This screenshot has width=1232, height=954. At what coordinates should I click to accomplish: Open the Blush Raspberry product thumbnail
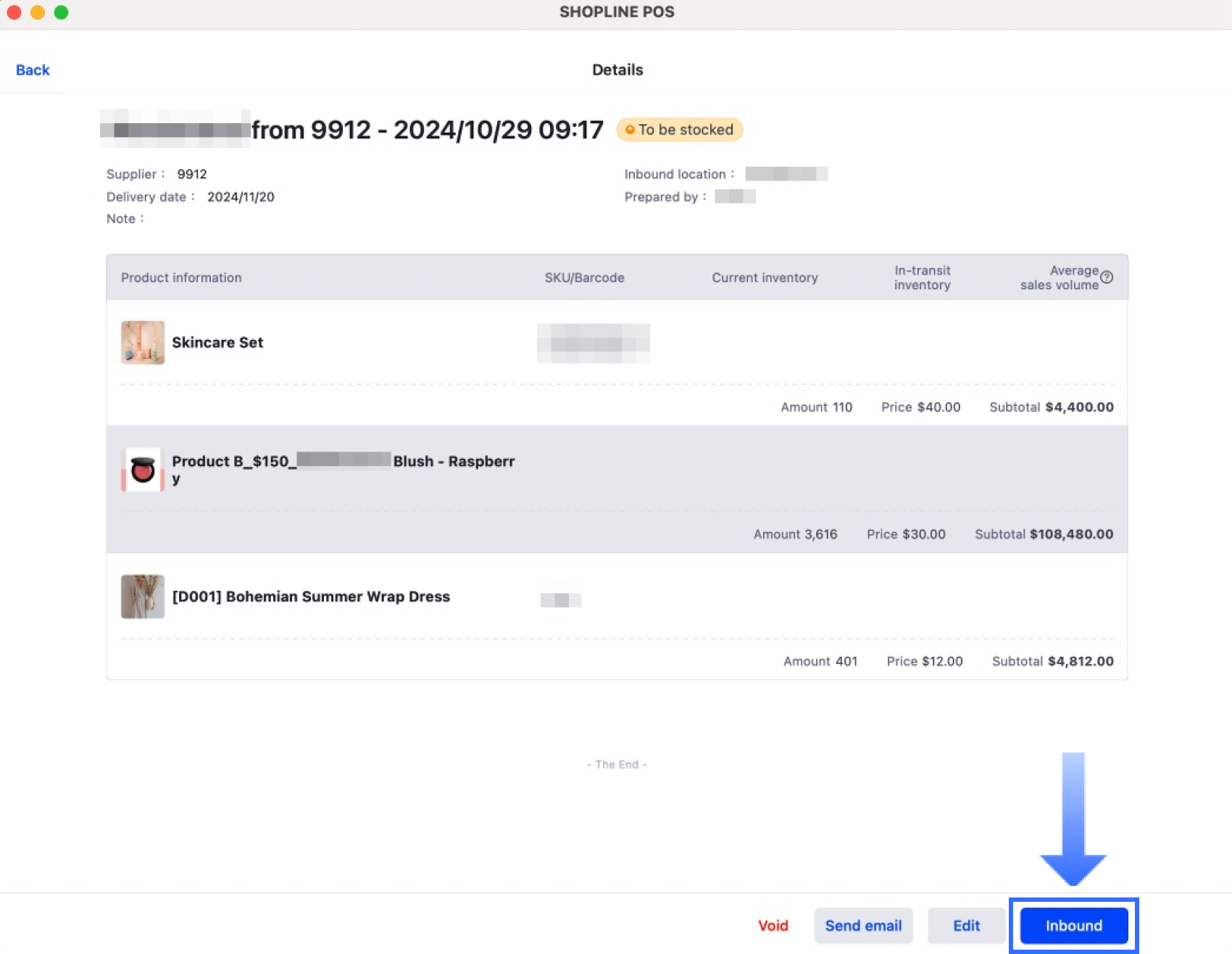(143, 470)
